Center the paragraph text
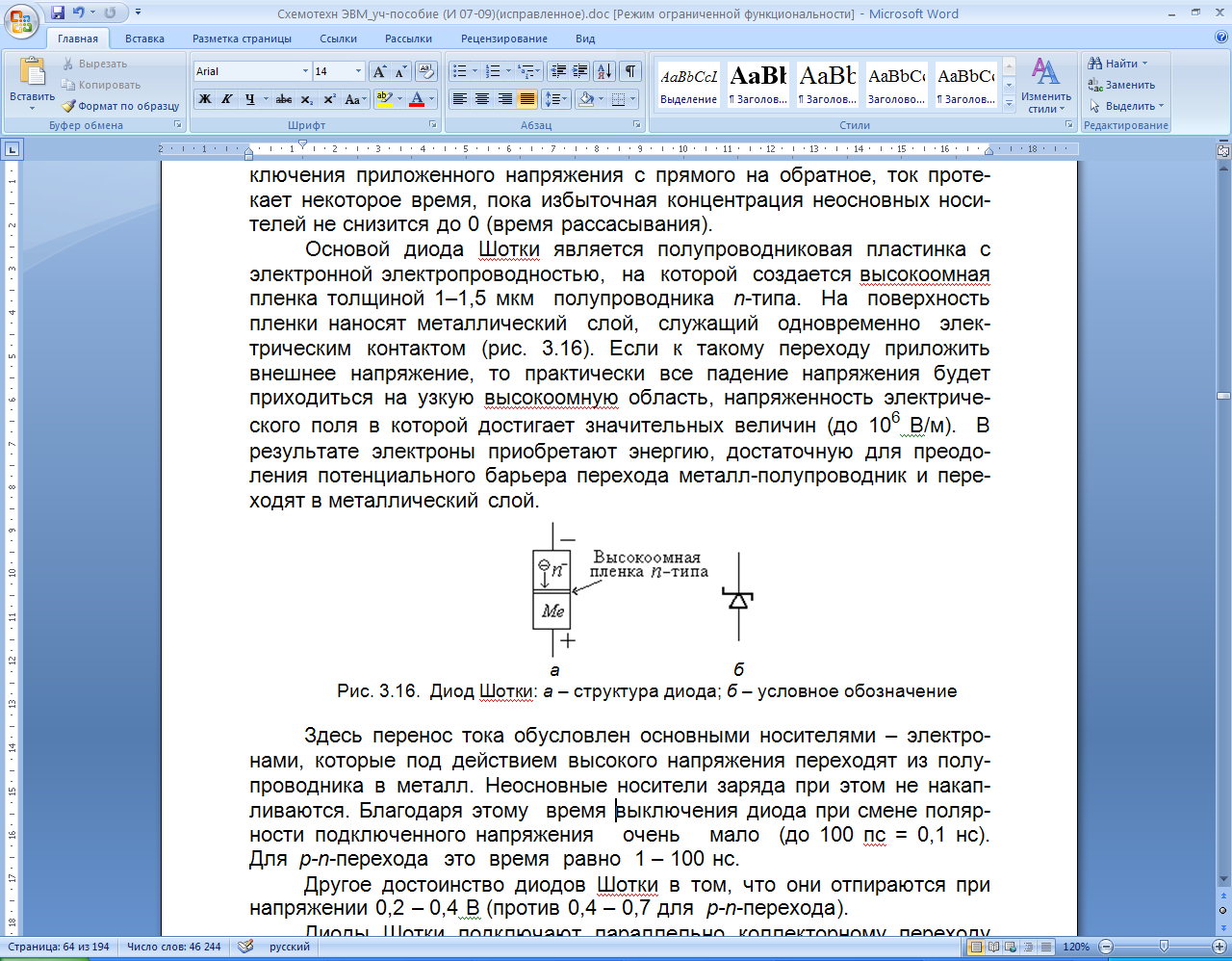 coord(482,99)
